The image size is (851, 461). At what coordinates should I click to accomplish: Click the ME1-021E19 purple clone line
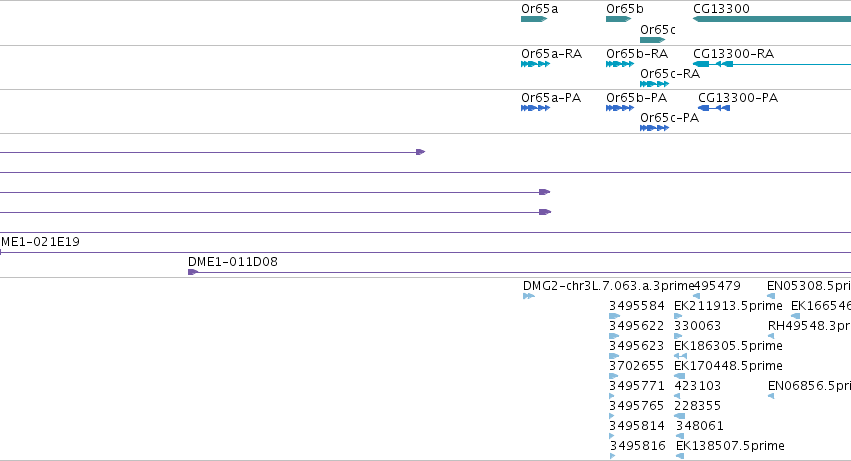426,252
